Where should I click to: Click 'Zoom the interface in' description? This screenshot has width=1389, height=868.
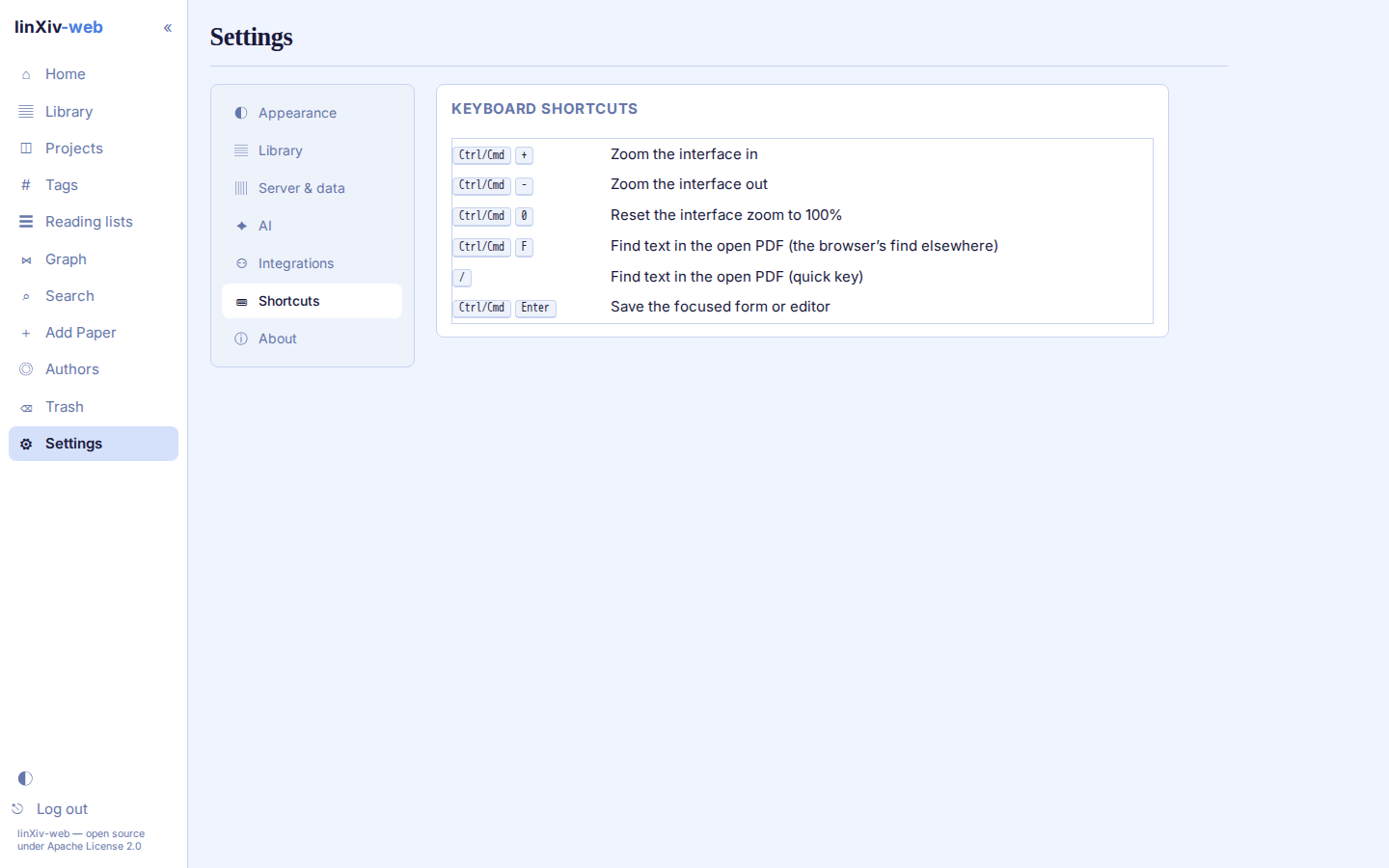(x=684, y=154)
